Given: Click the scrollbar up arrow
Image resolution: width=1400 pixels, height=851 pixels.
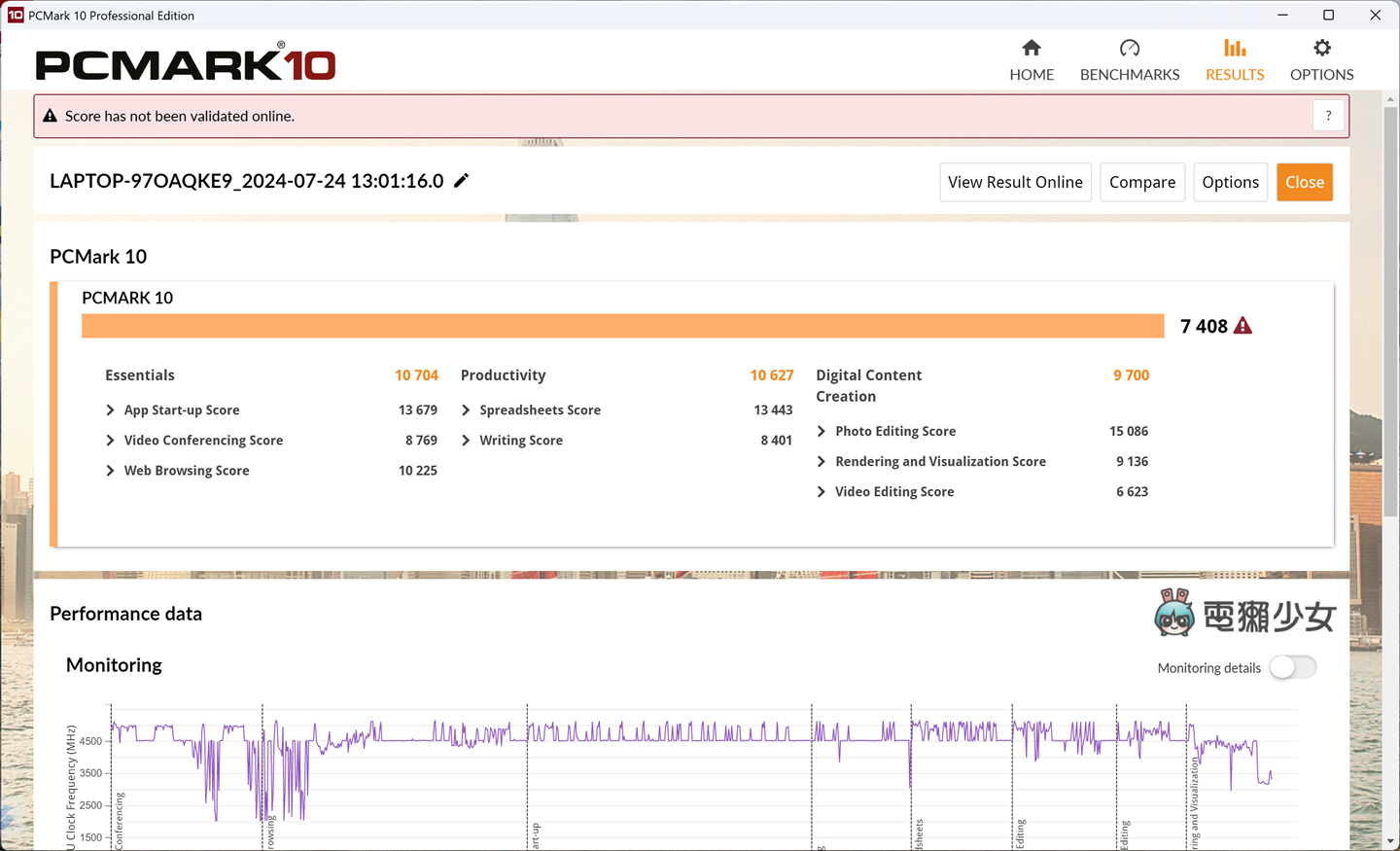Looking at the screenshot, I should click(1390, 99).
